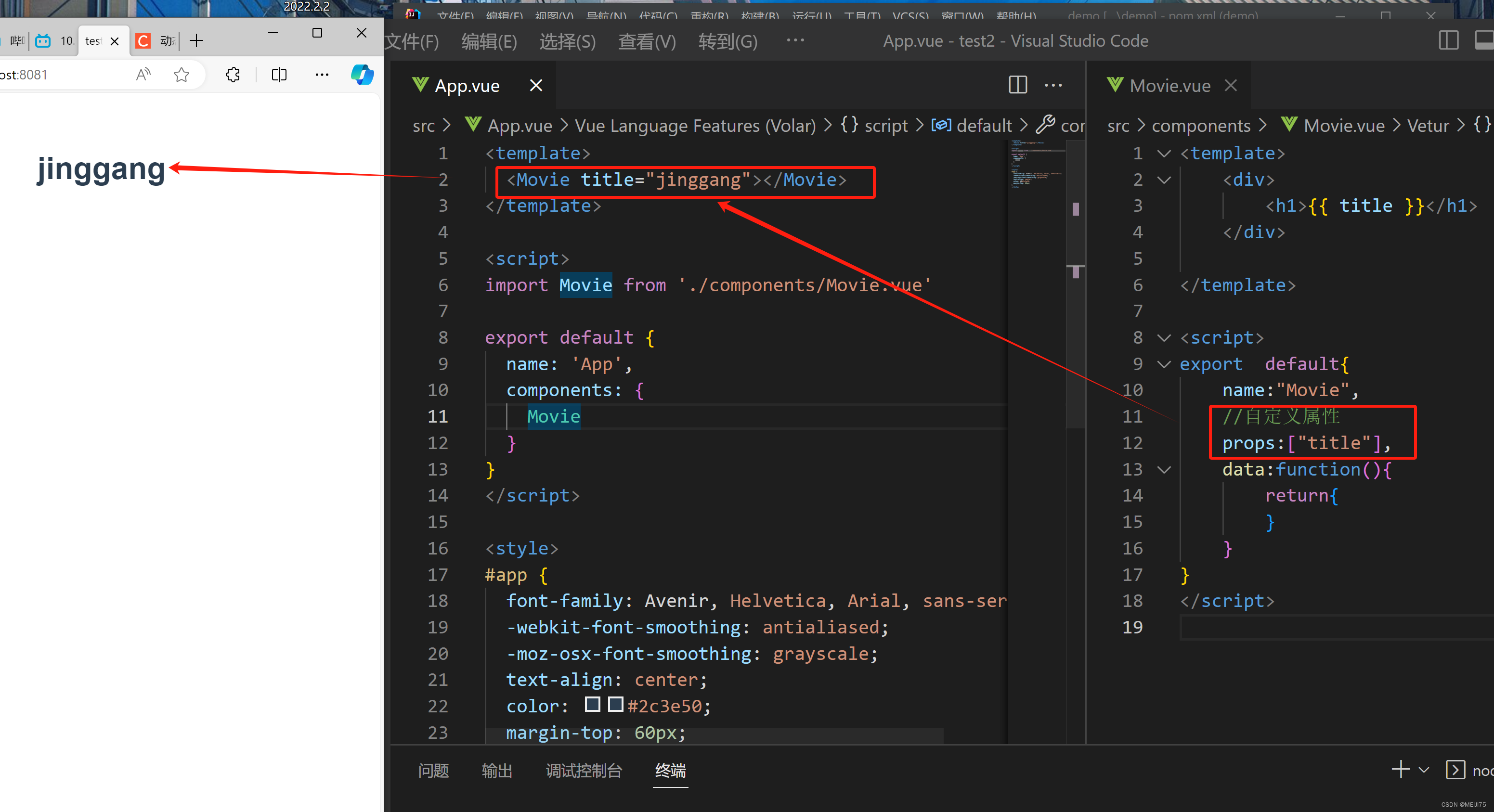
Task: Click the jinggang heading on the web page
Action: tap(101, 169)
